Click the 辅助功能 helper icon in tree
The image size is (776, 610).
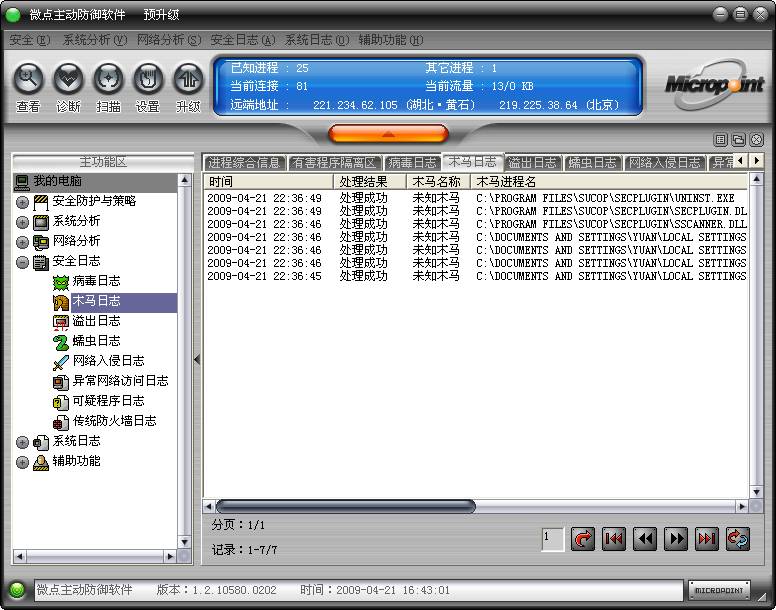[41, 463]
